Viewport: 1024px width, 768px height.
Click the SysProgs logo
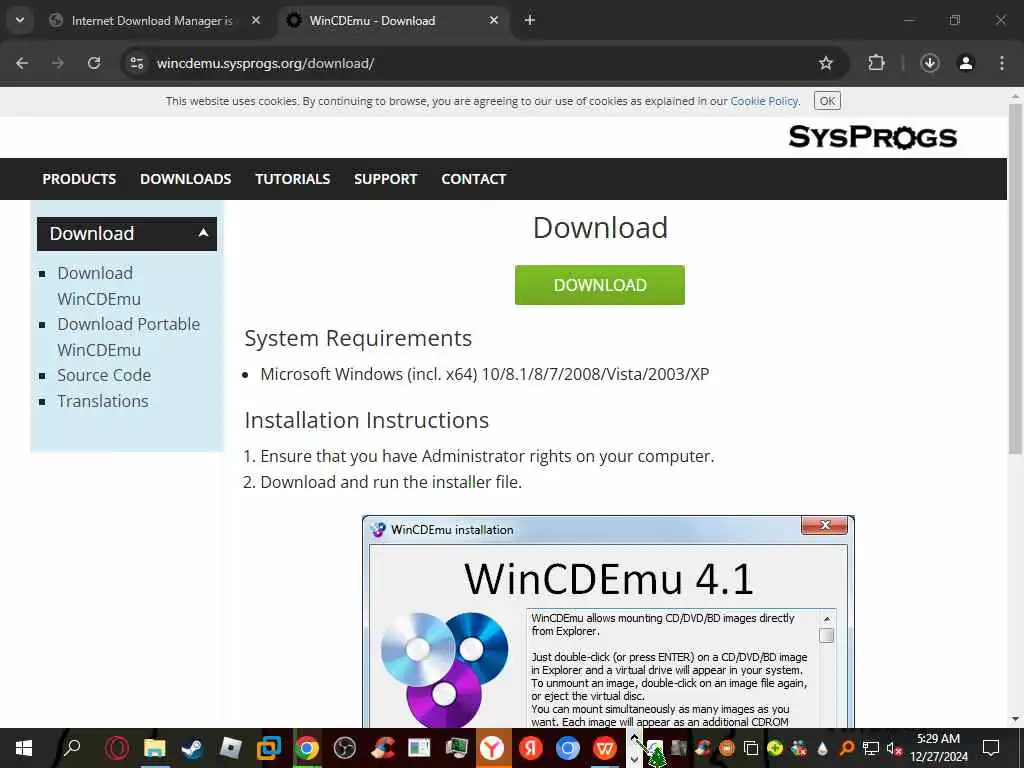872,137
